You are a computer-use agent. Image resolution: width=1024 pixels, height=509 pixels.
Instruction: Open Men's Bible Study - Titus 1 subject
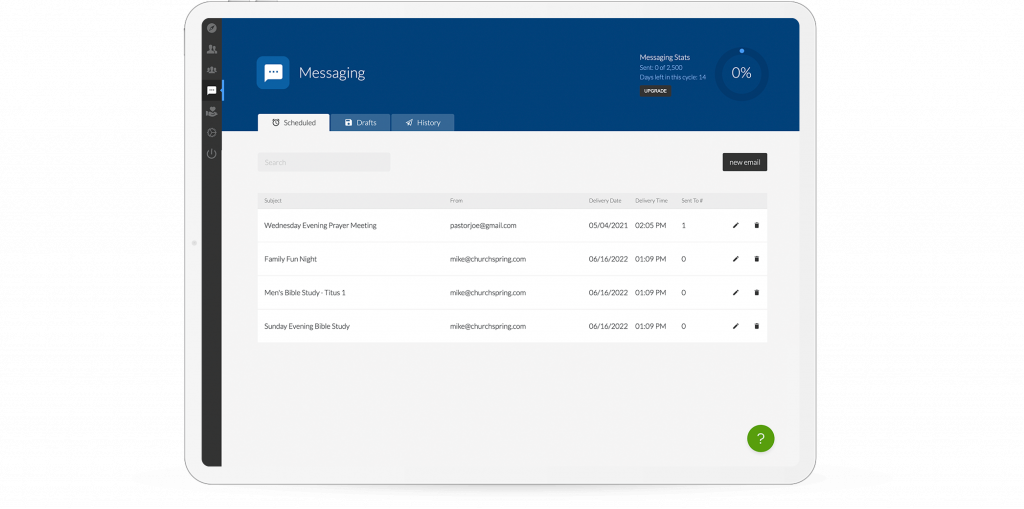305,293
